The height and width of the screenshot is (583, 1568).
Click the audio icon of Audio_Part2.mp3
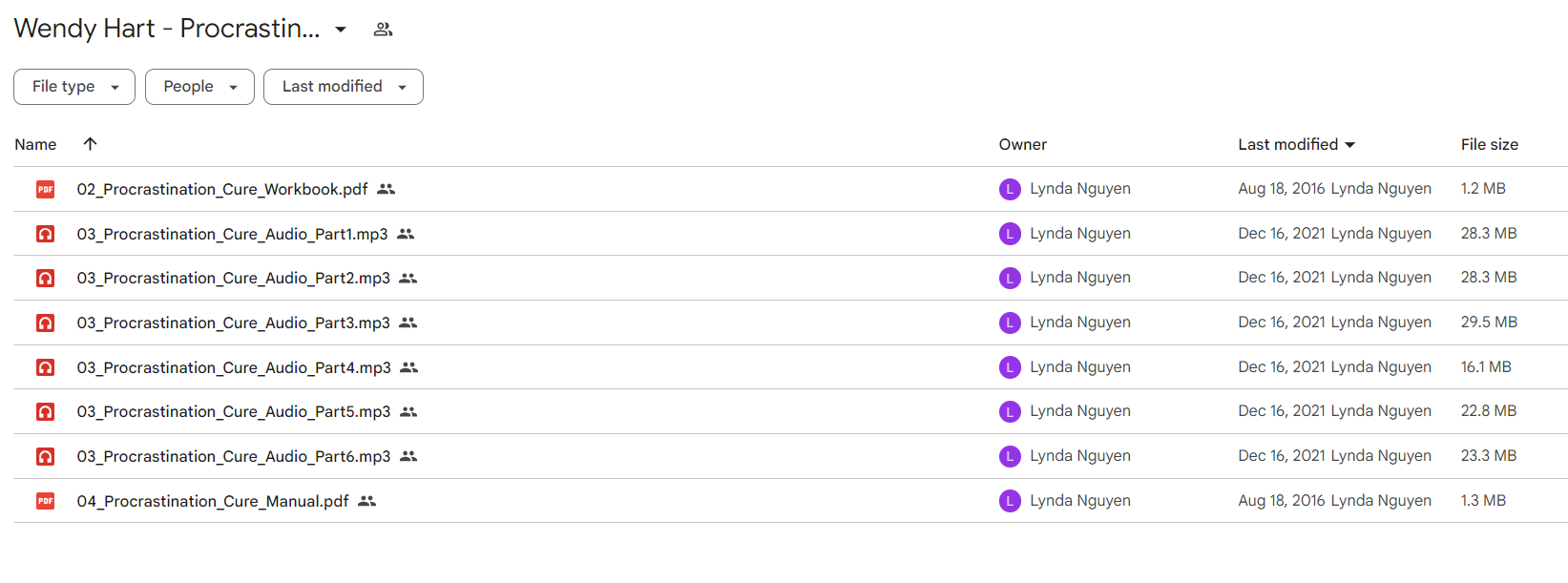pyautogui.click(x=45, y=279)
